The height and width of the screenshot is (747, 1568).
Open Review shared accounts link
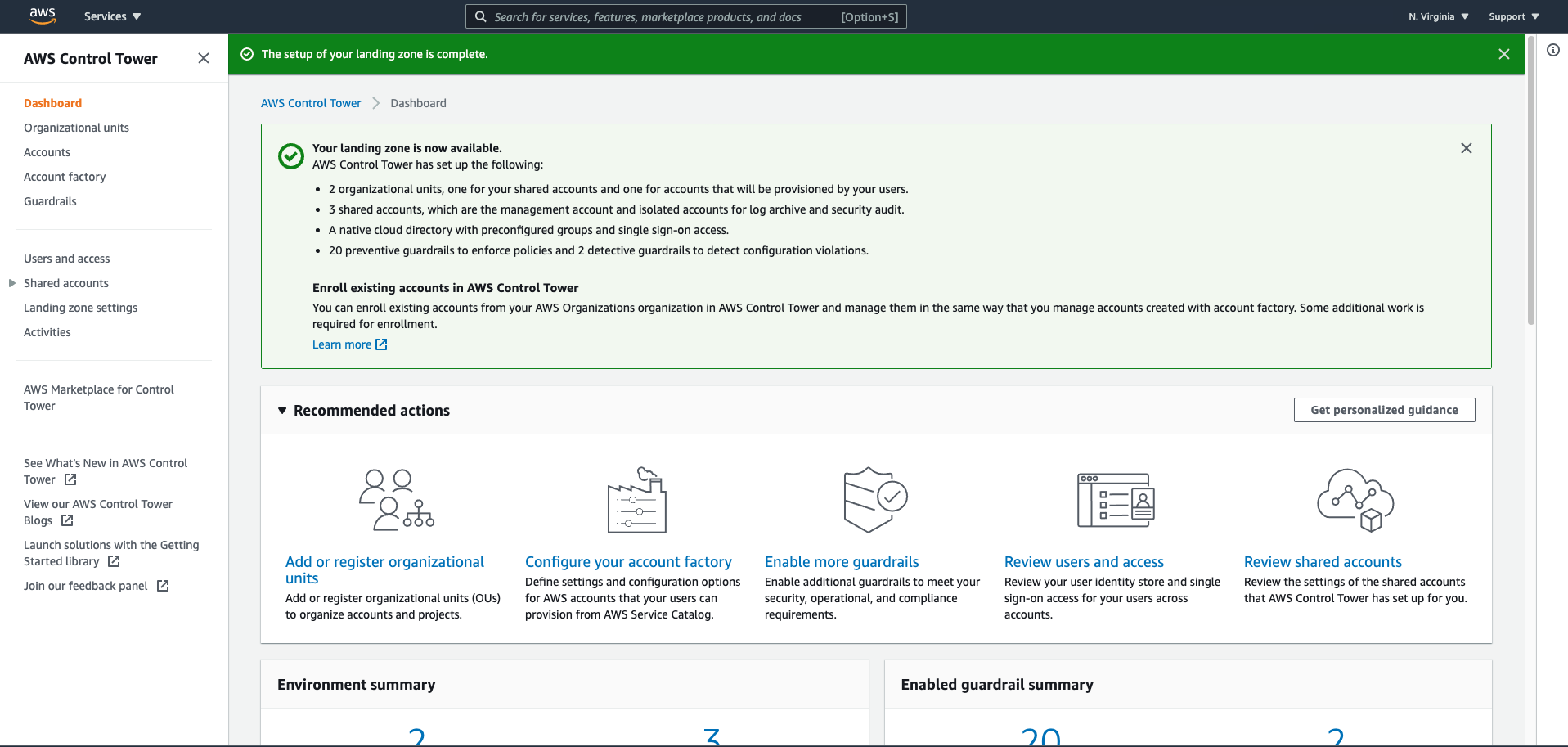click(1323, 562)
